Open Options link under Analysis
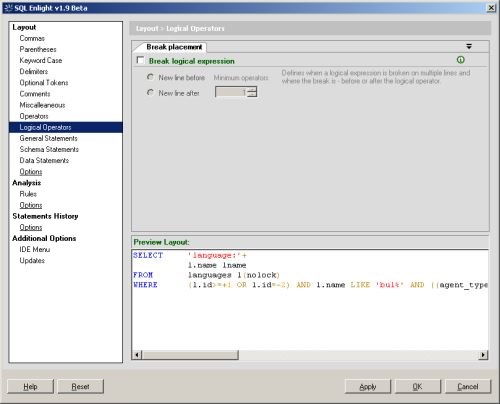Screen dimensions: 500x404 coord(31,205)
